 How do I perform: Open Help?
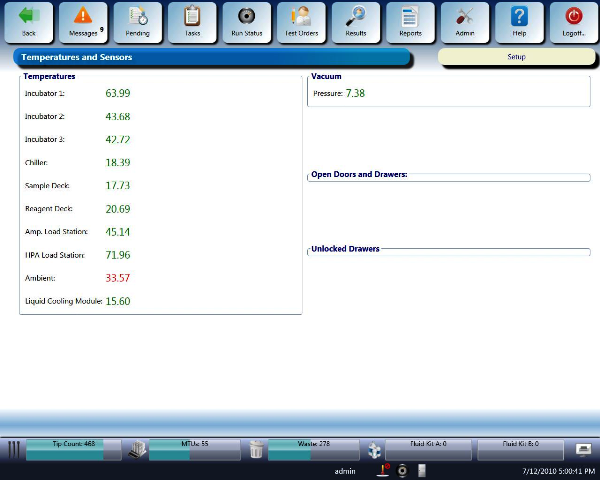(x=519, y=22)
